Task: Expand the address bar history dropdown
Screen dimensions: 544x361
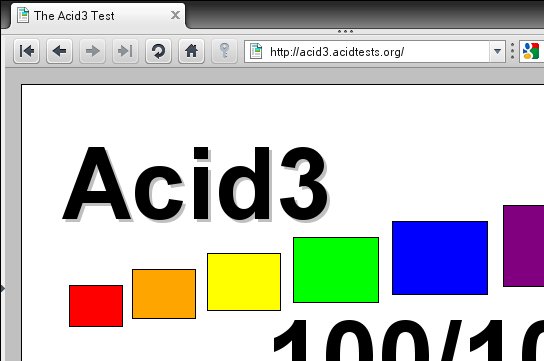Action: tap(497, 51)
